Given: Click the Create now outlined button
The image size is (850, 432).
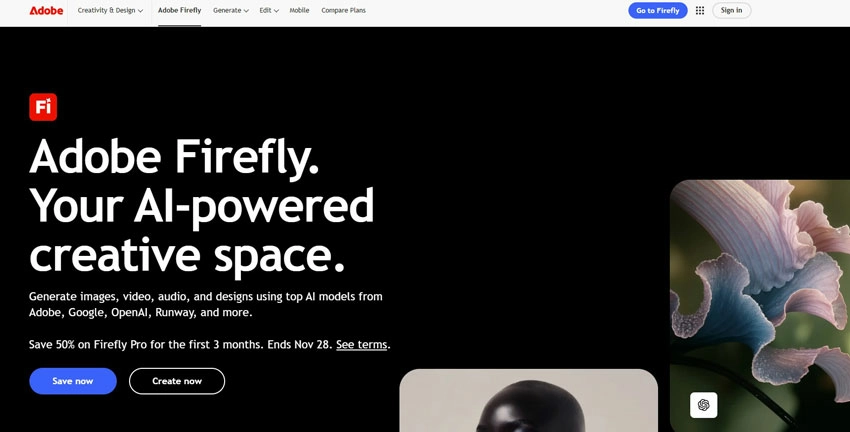Looking at the screenshot, I should tap(177, 381).
